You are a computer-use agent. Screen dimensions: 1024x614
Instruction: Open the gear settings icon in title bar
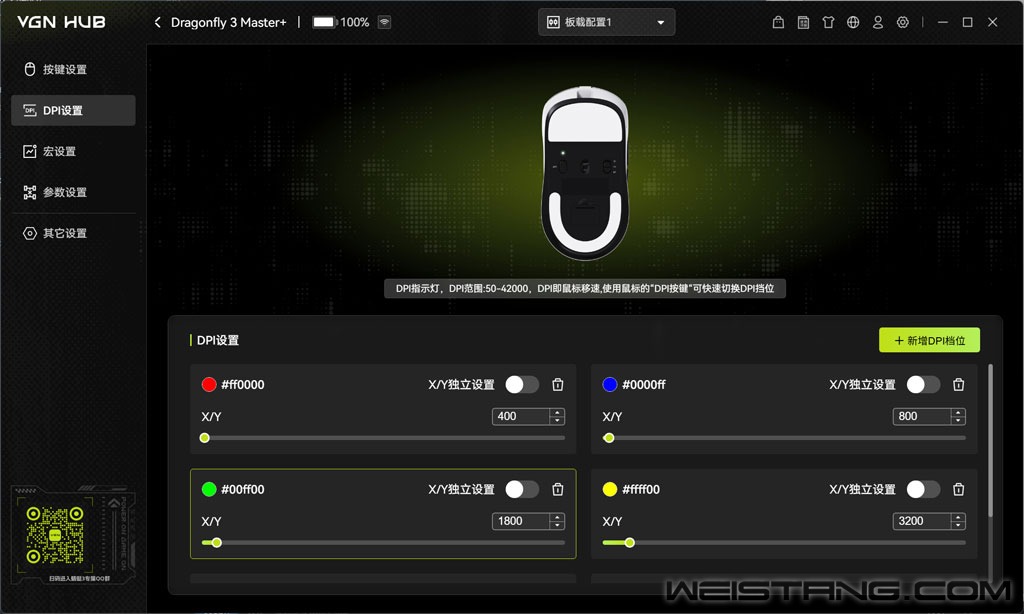point(903,22)
